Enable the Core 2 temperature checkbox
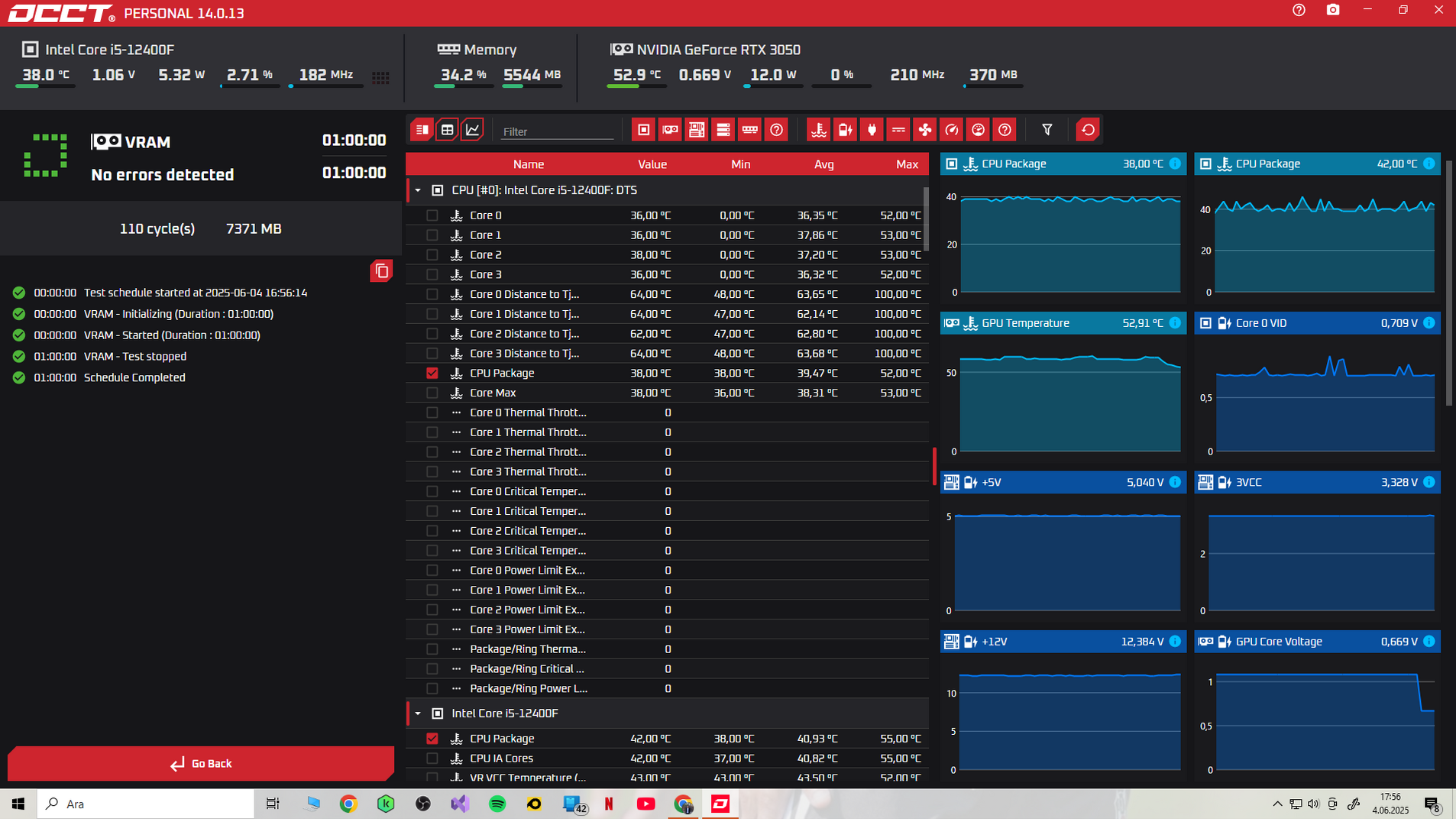Viewport: 1456px width, 825px height. (x=432, y=255)
